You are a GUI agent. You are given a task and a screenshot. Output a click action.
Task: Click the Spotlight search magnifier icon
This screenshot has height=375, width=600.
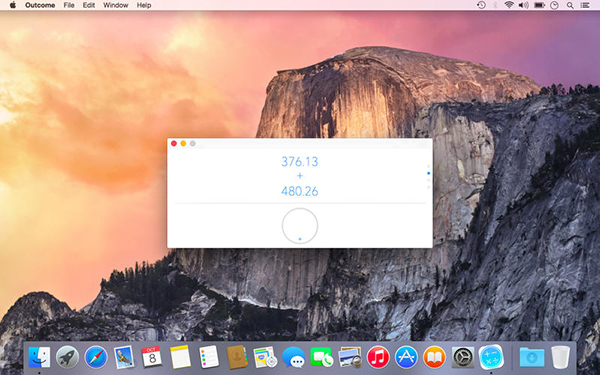pyautogui.click(x=570, y=5)
